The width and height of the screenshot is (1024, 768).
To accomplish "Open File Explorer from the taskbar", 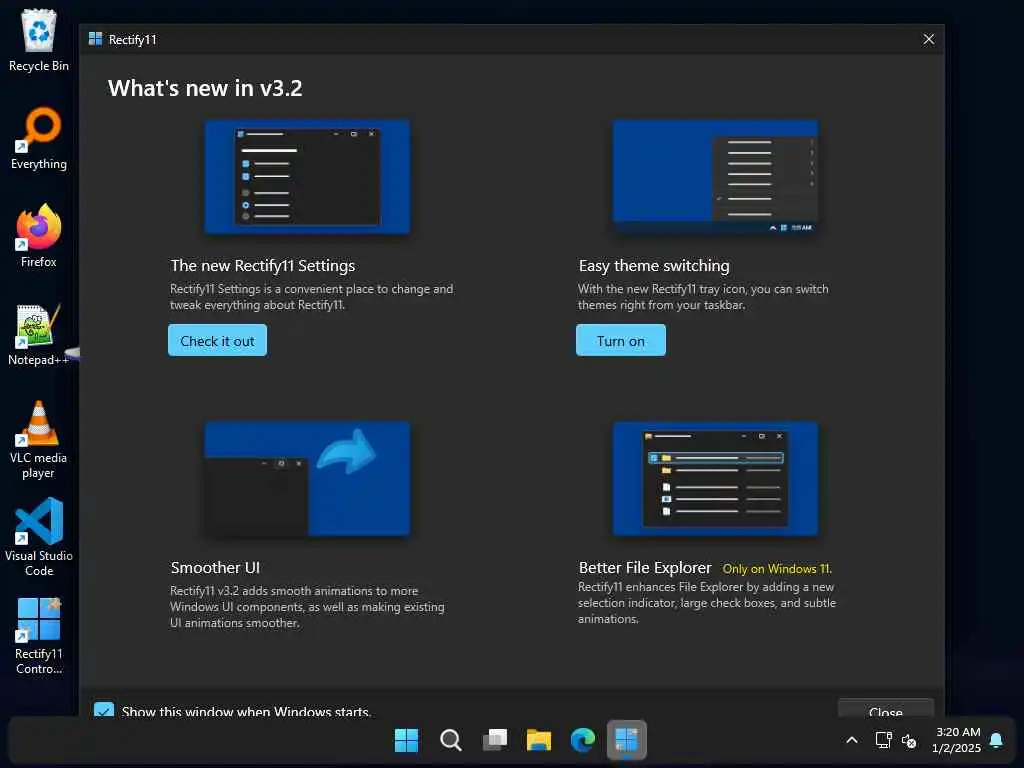I will click(x=539, y=740).
